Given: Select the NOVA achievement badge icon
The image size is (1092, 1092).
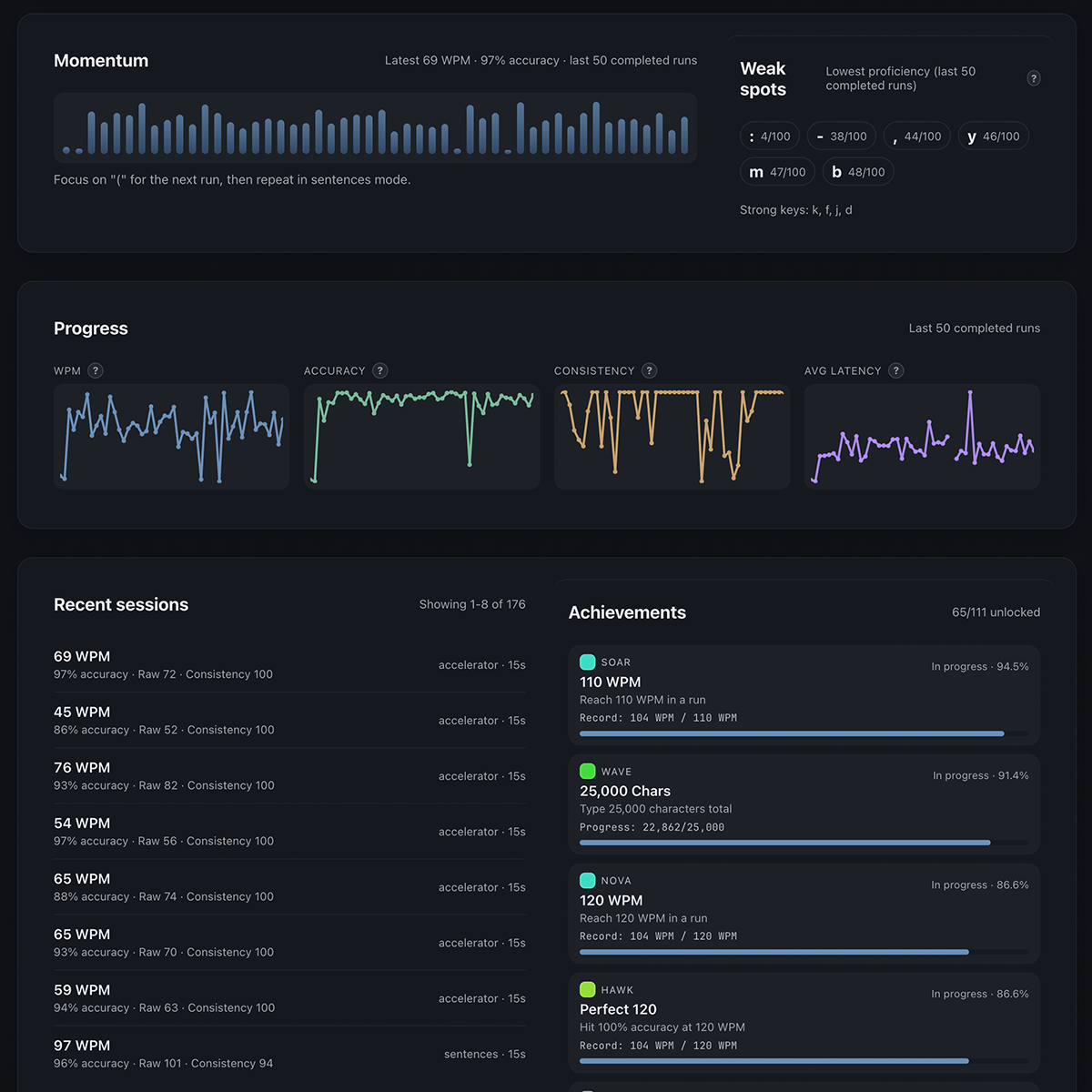Looking at the screenshot, I should click(587, 881).
